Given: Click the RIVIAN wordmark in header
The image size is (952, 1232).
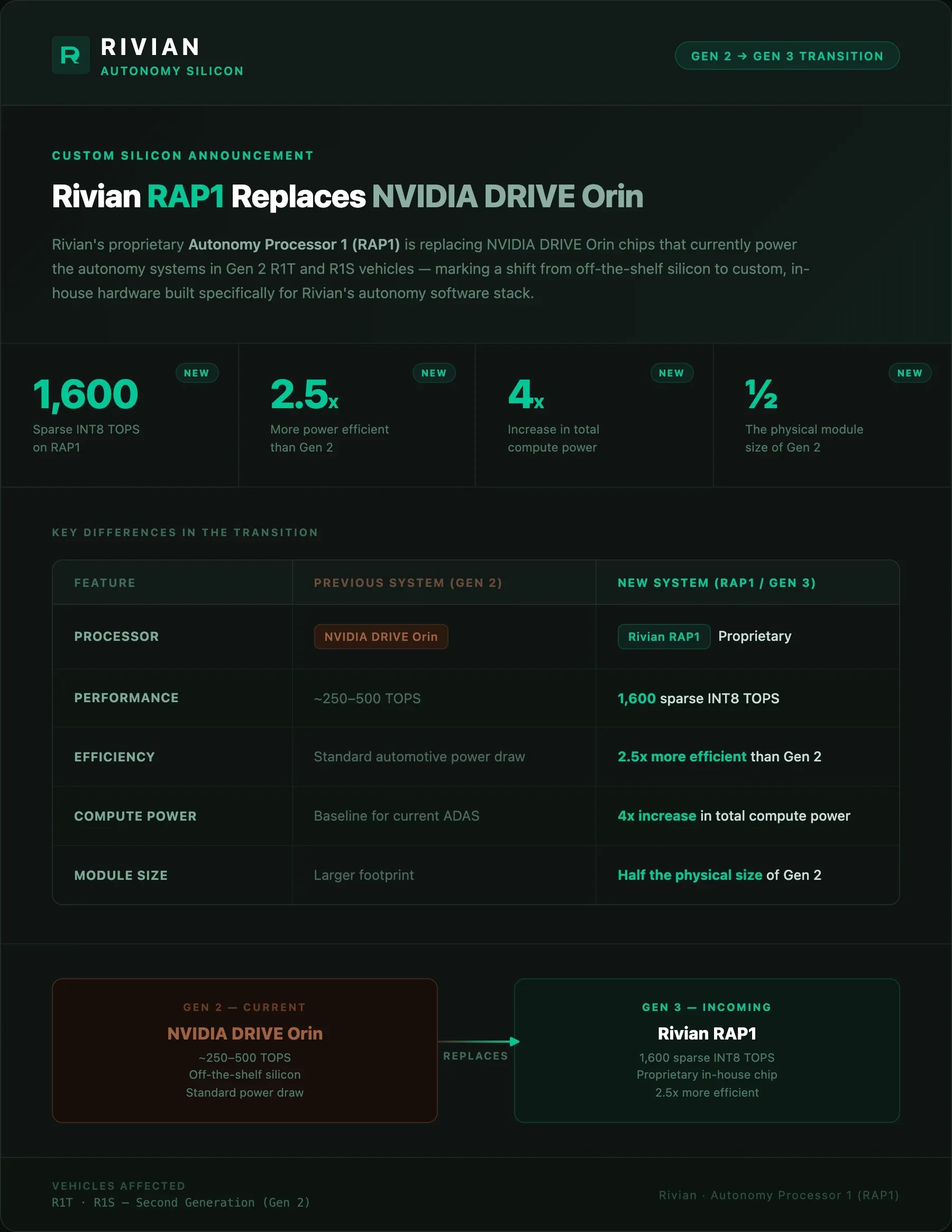Looking at the screenshot, I should (150, 47).
